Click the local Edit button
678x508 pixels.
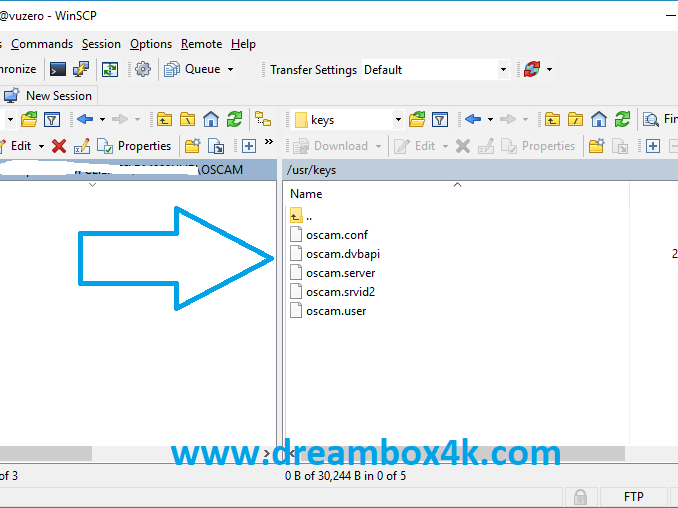click(x=16, y=146)
